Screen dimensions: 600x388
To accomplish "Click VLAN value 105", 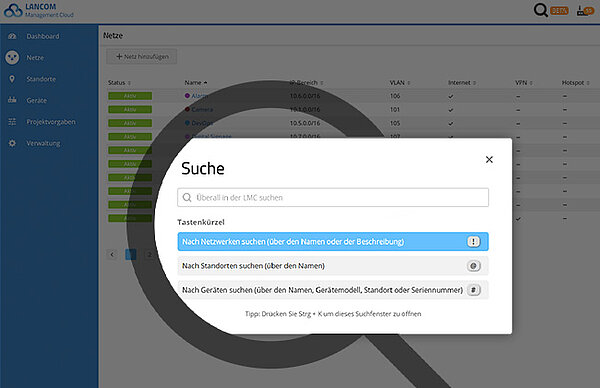I will pyautogui.click(x=395, y=123).
